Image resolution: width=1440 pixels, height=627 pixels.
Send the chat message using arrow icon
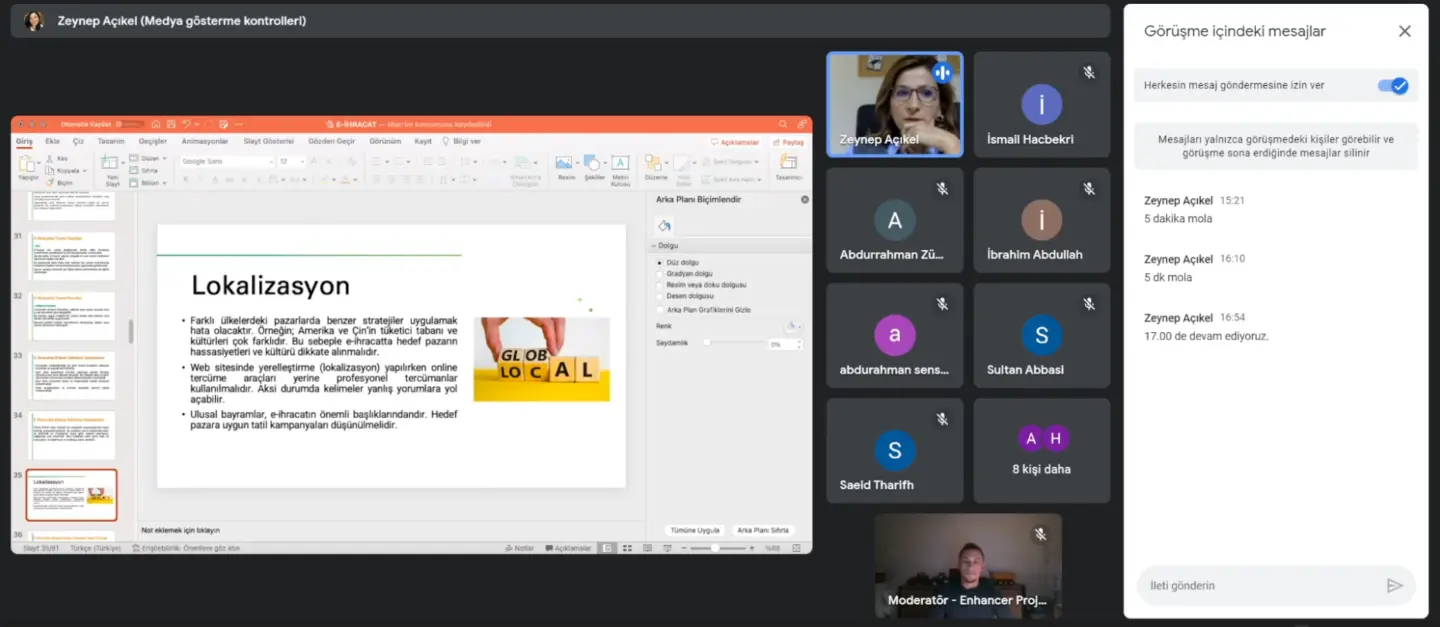coord(1394,586)
